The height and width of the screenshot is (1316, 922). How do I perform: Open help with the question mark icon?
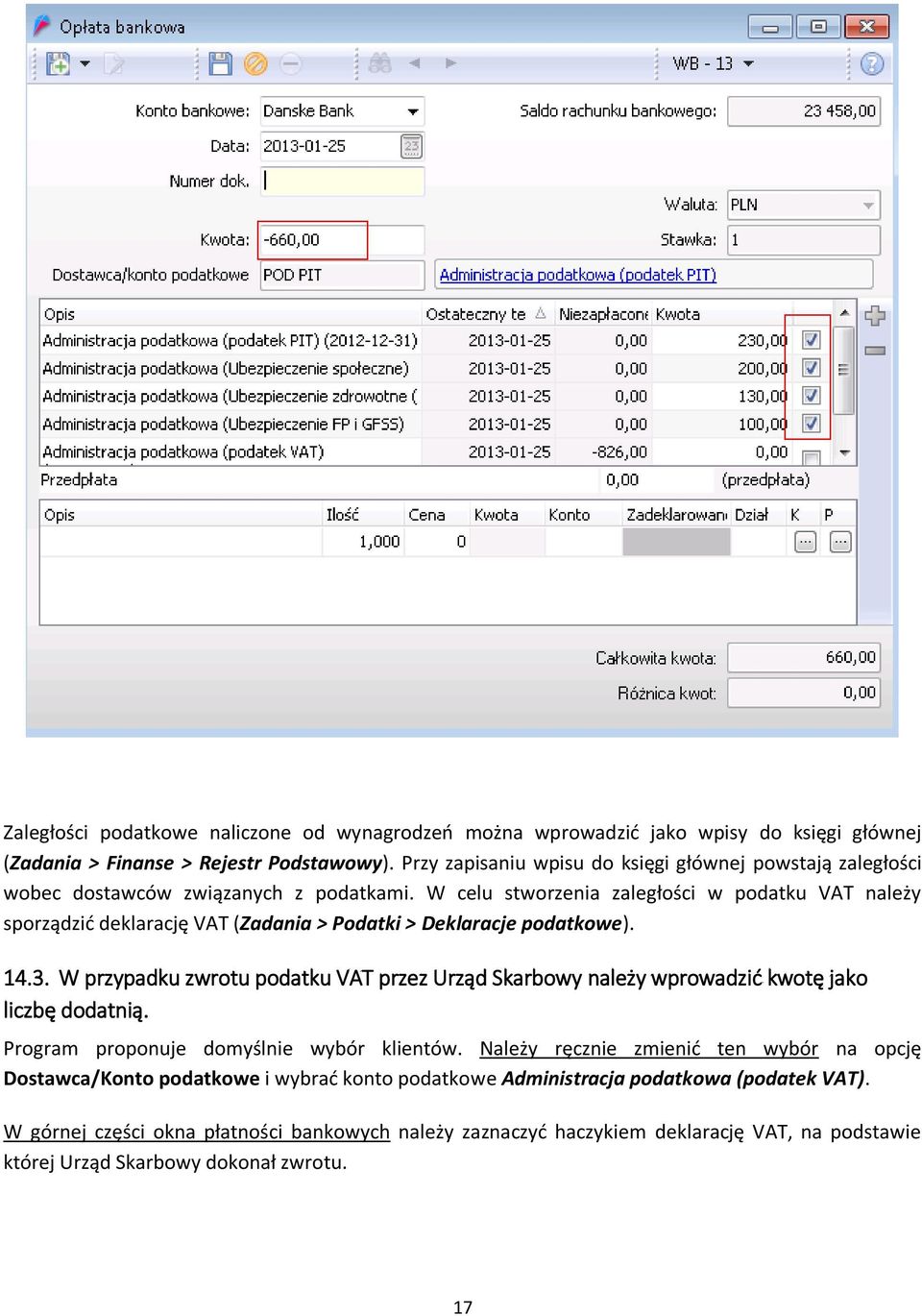tap(871, 64)
